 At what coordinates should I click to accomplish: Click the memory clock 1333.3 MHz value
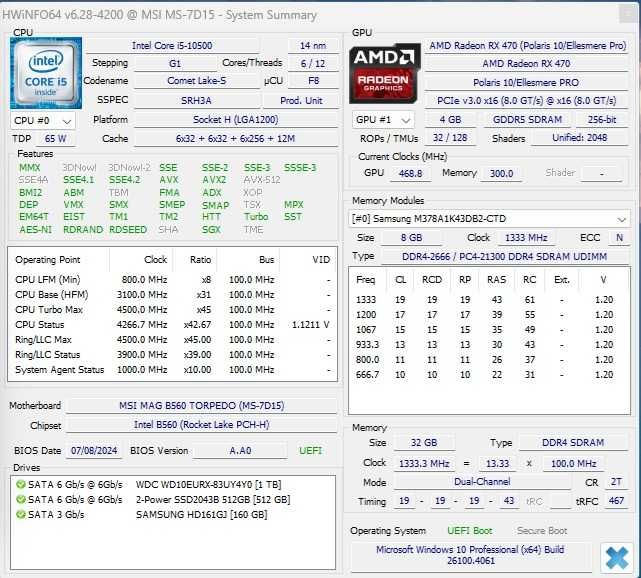[x=424, y=464]
